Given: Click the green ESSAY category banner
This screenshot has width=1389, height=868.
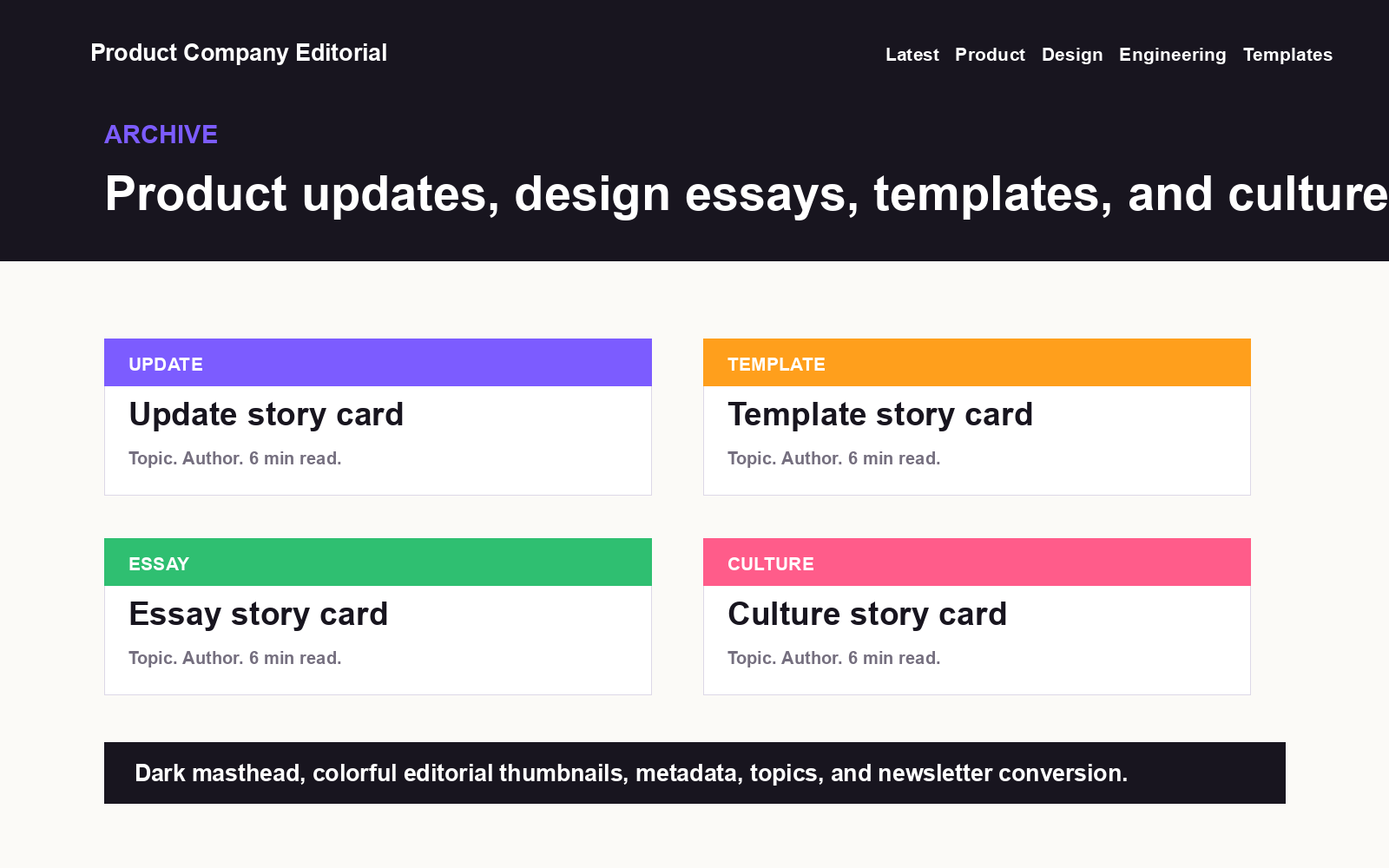Looking at the screenshot, I should (x=378, y=562).
